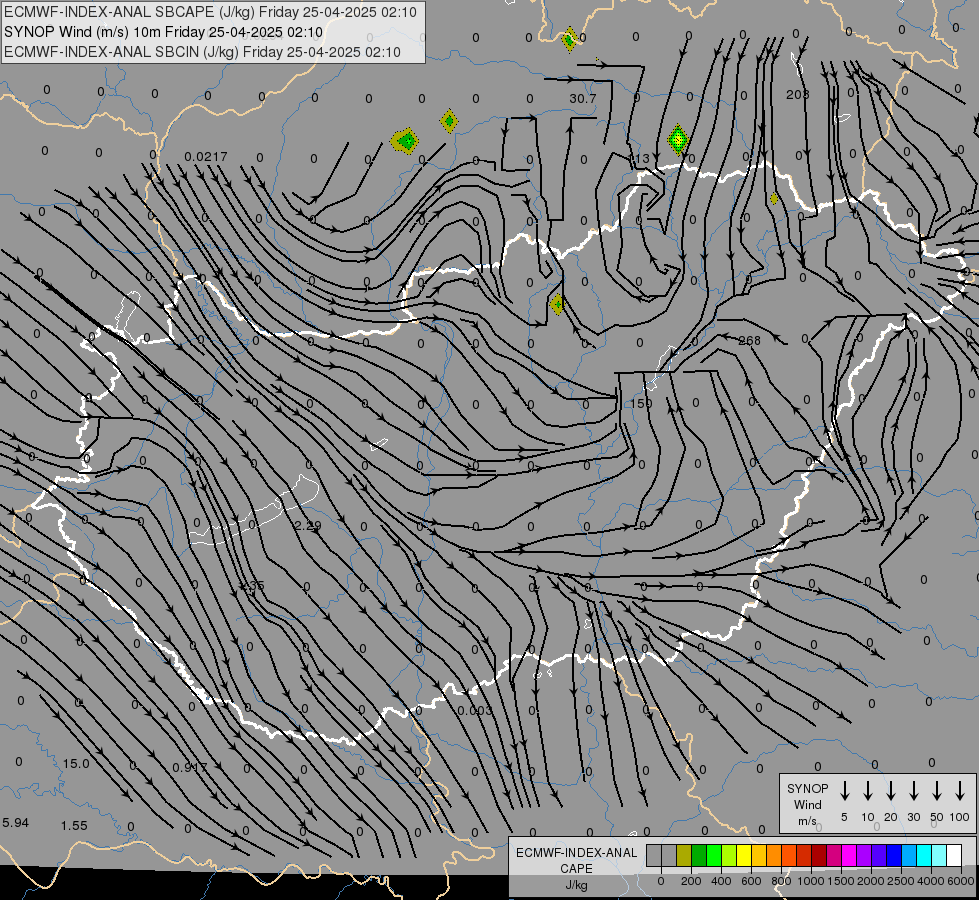Pick the indigo swatch right of 2000 tick
Image resolution: width=979 pixels, height=900 pixels.
click(878, 855)
